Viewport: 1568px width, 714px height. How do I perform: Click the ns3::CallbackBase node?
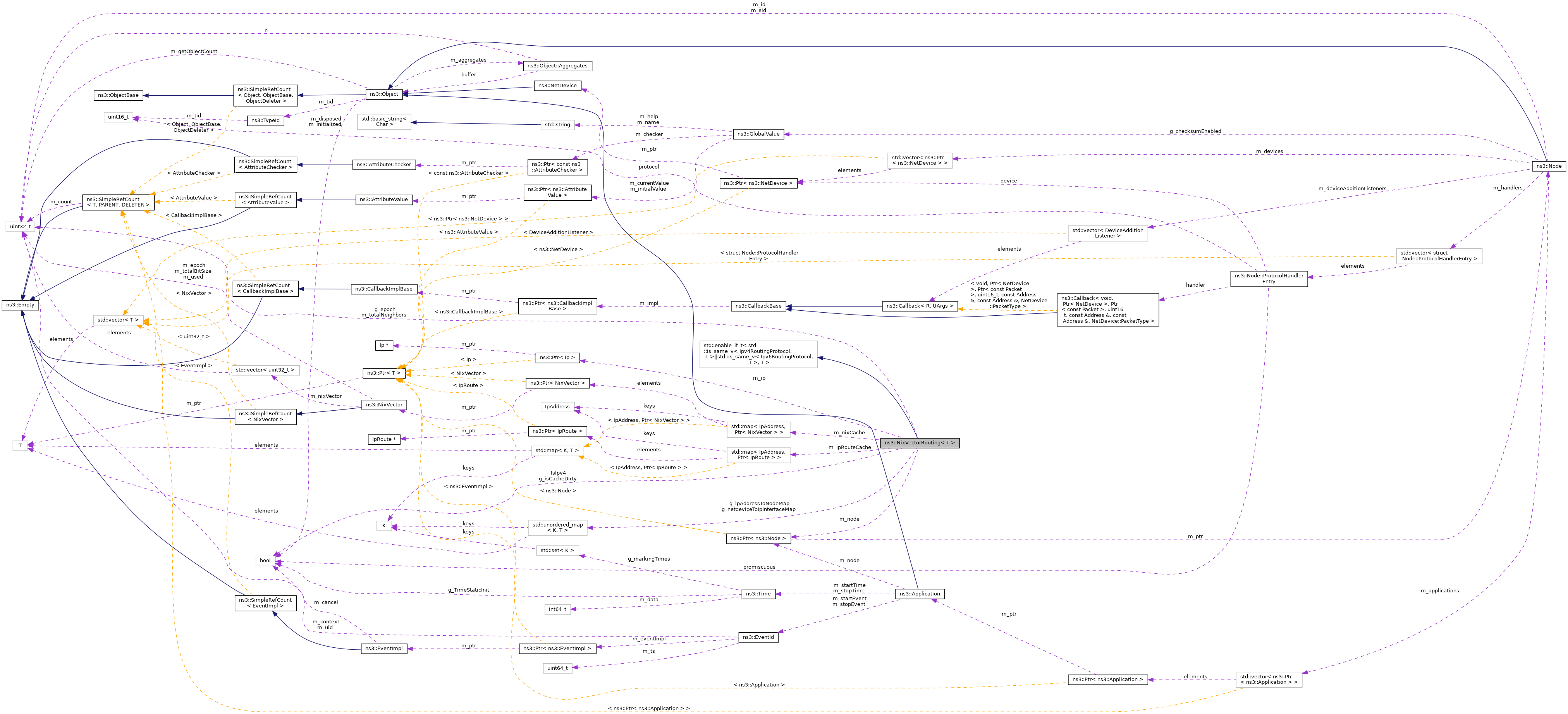(x=758, y=306)
